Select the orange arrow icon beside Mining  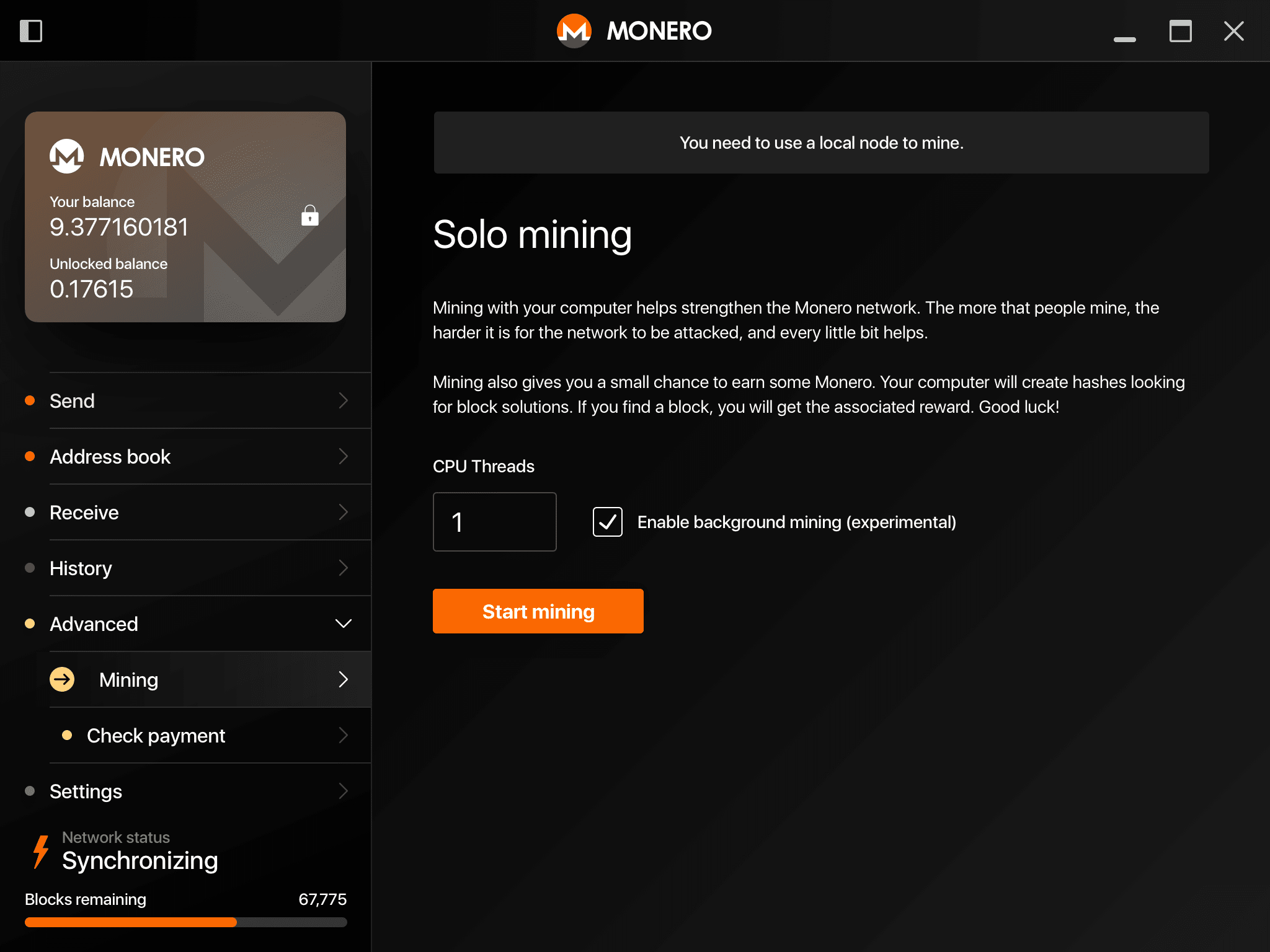[63, 679]
